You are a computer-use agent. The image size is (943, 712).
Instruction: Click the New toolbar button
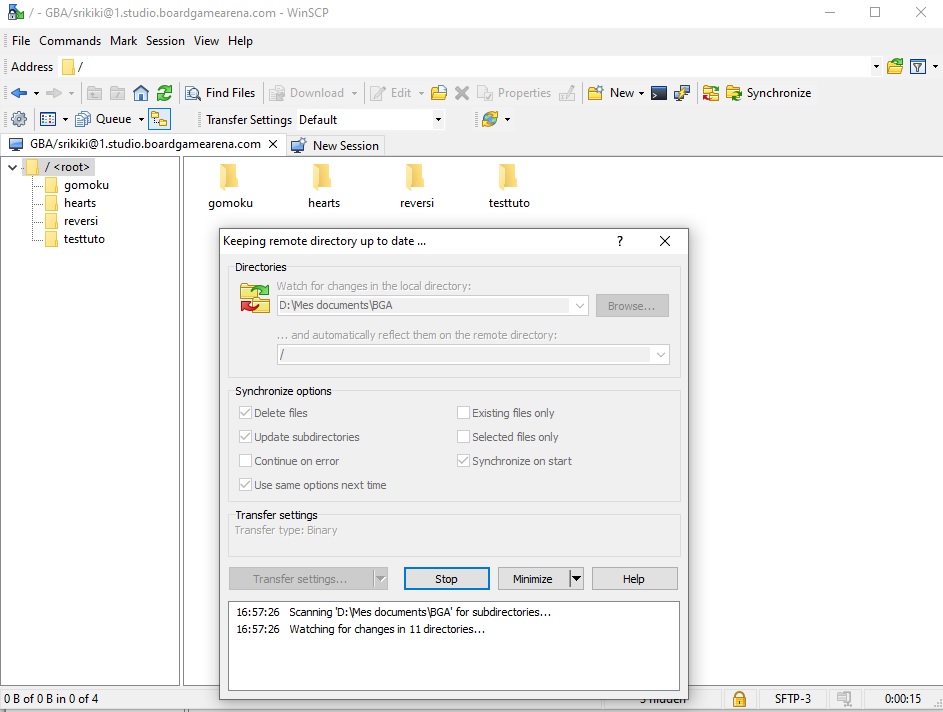(611, 93)
